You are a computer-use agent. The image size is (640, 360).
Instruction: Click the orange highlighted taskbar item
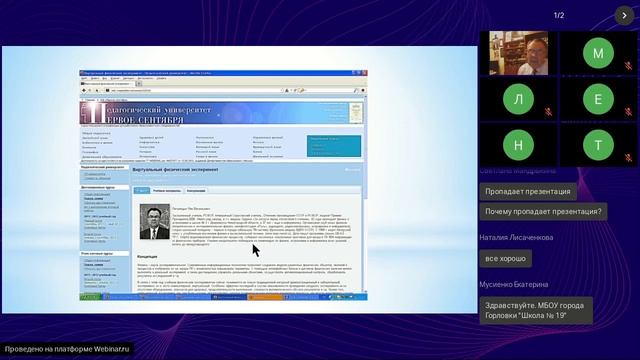click(x=265, y=297)
